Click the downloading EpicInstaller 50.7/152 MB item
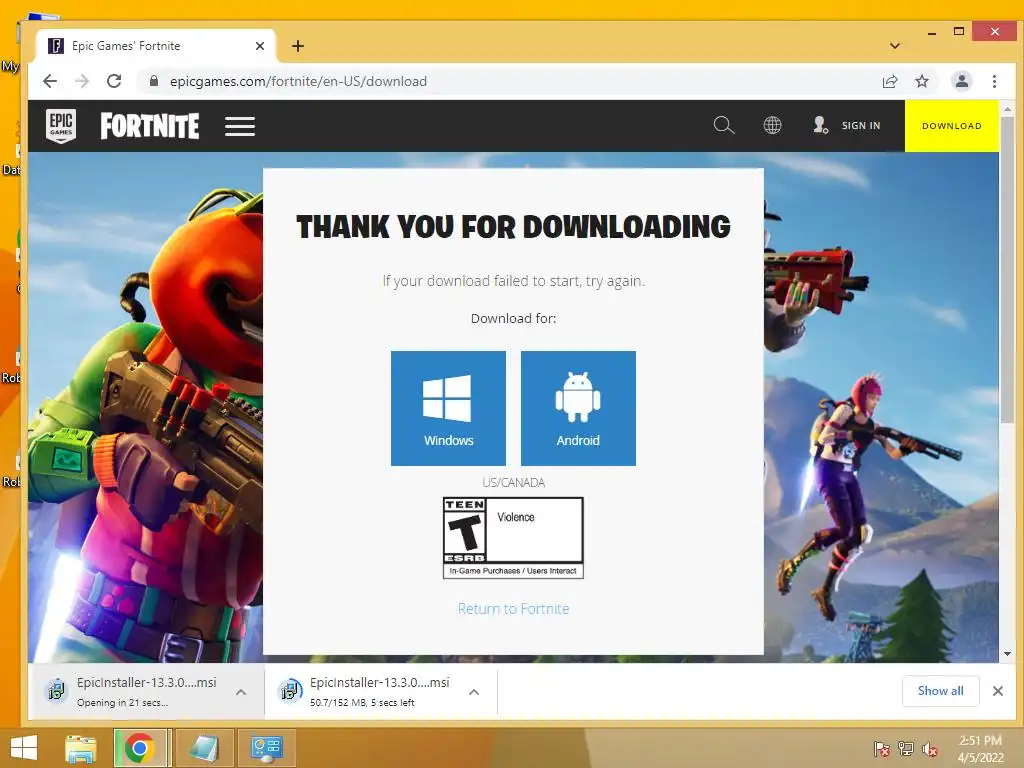The width and height of the screenshot is (1024, 768). [364, 691]
